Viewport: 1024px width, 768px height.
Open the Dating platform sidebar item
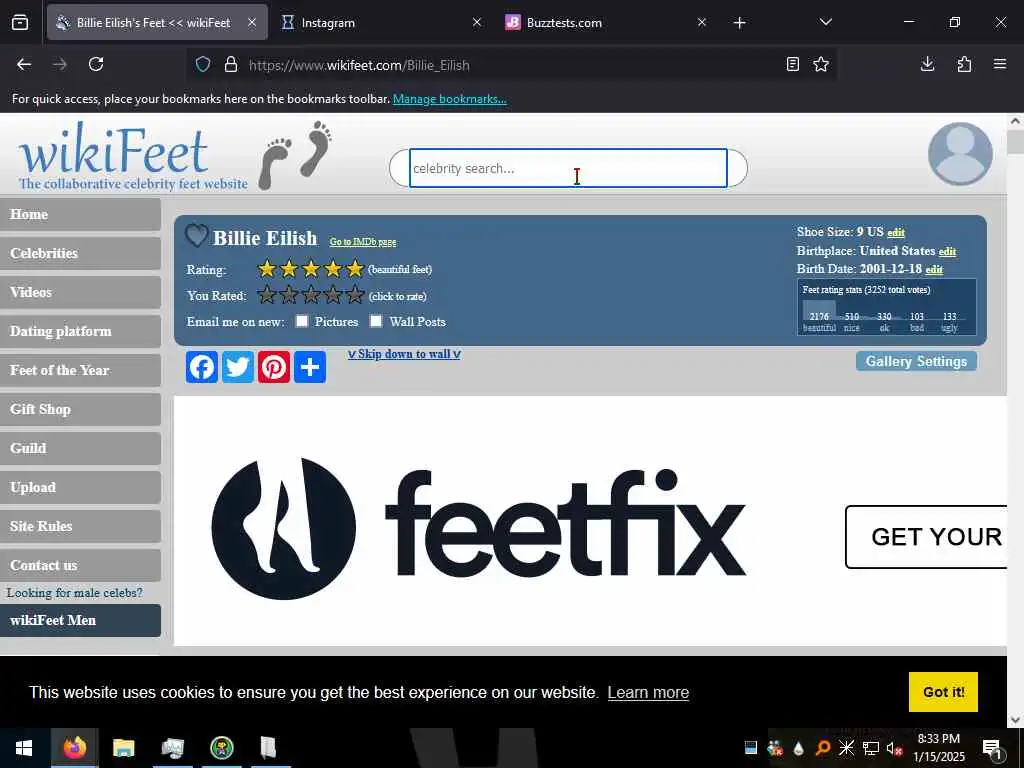[x=80, y=331]
